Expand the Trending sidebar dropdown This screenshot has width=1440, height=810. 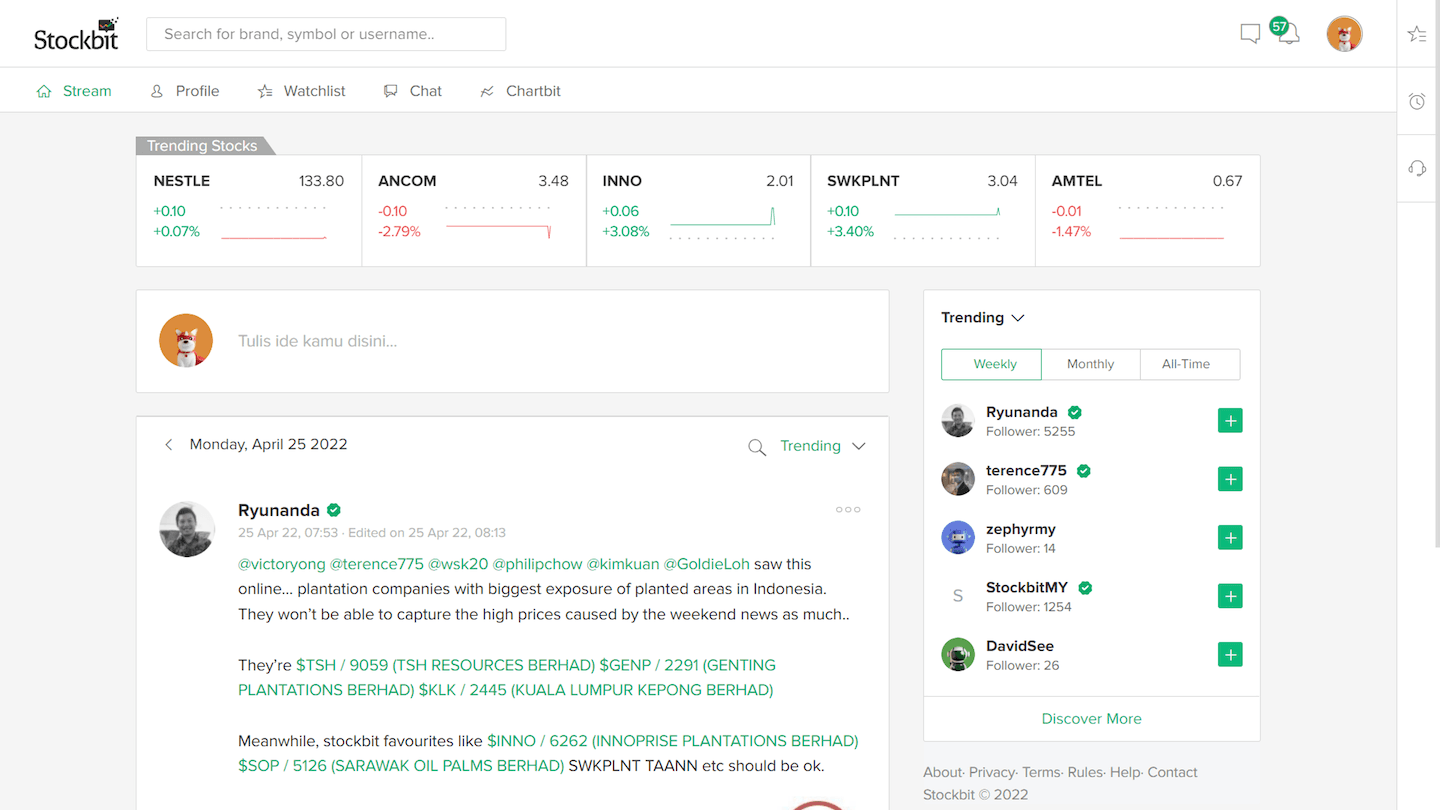click(1017, 317)
